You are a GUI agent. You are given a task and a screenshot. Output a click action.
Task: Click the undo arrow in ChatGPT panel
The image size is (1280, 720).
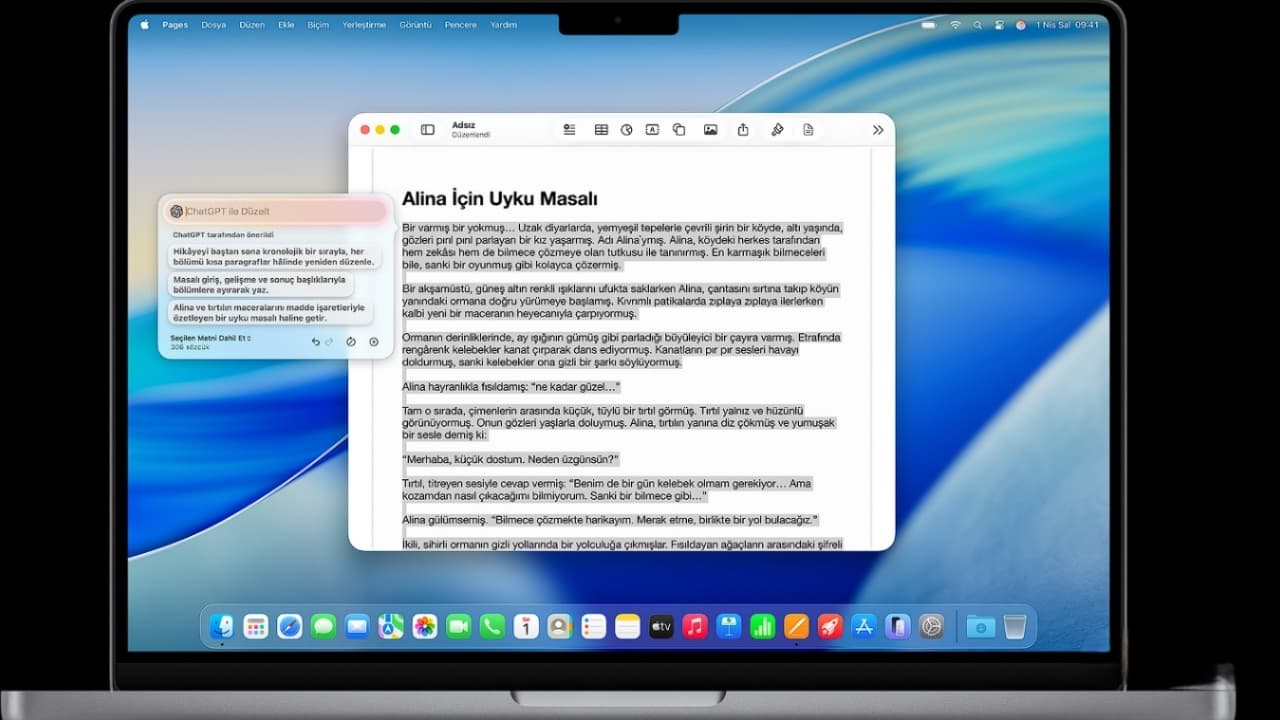click(315, 341)
